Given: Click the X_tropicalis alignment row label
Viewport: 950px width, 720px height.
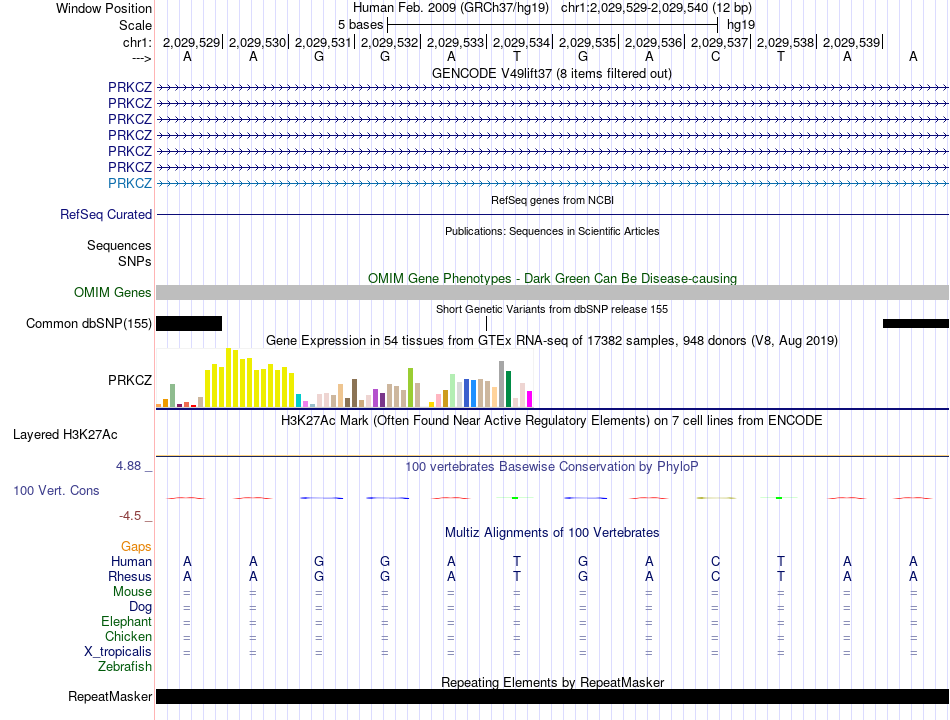Looking at the screenshot, I should pos(118,652).
